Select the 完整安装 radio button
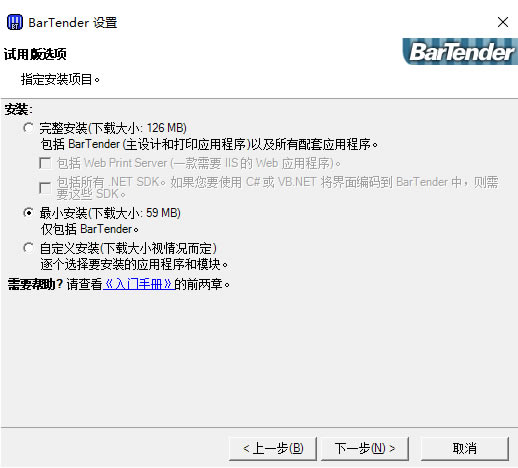The height and width of the screenshot is (468, 518). tap(28, 128)
